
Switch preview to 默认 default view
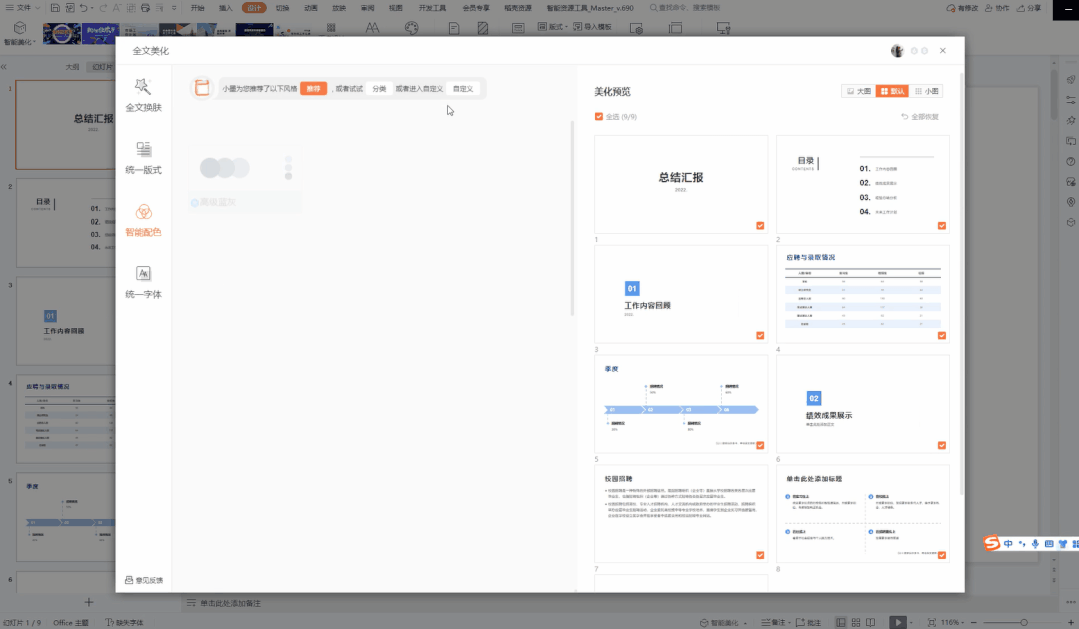[x=892, y=91]
